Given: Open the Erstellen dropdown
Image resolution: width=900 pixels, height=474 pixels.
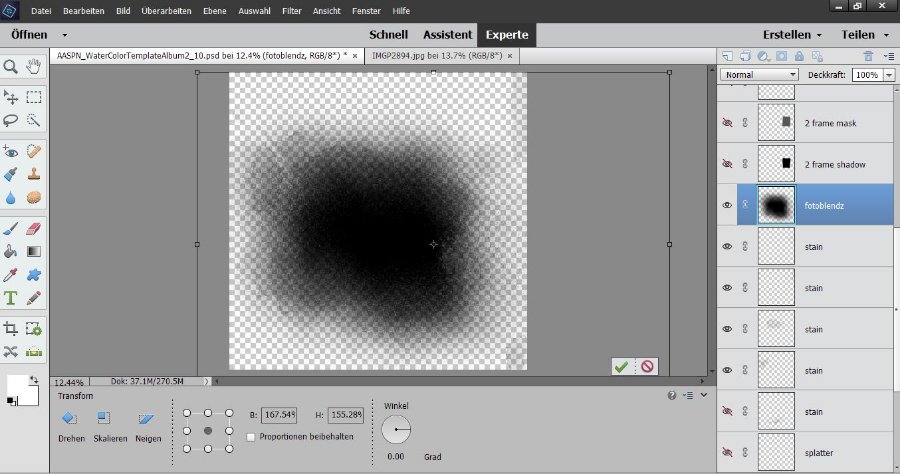Looking at the screenshot, I should 792,34.
